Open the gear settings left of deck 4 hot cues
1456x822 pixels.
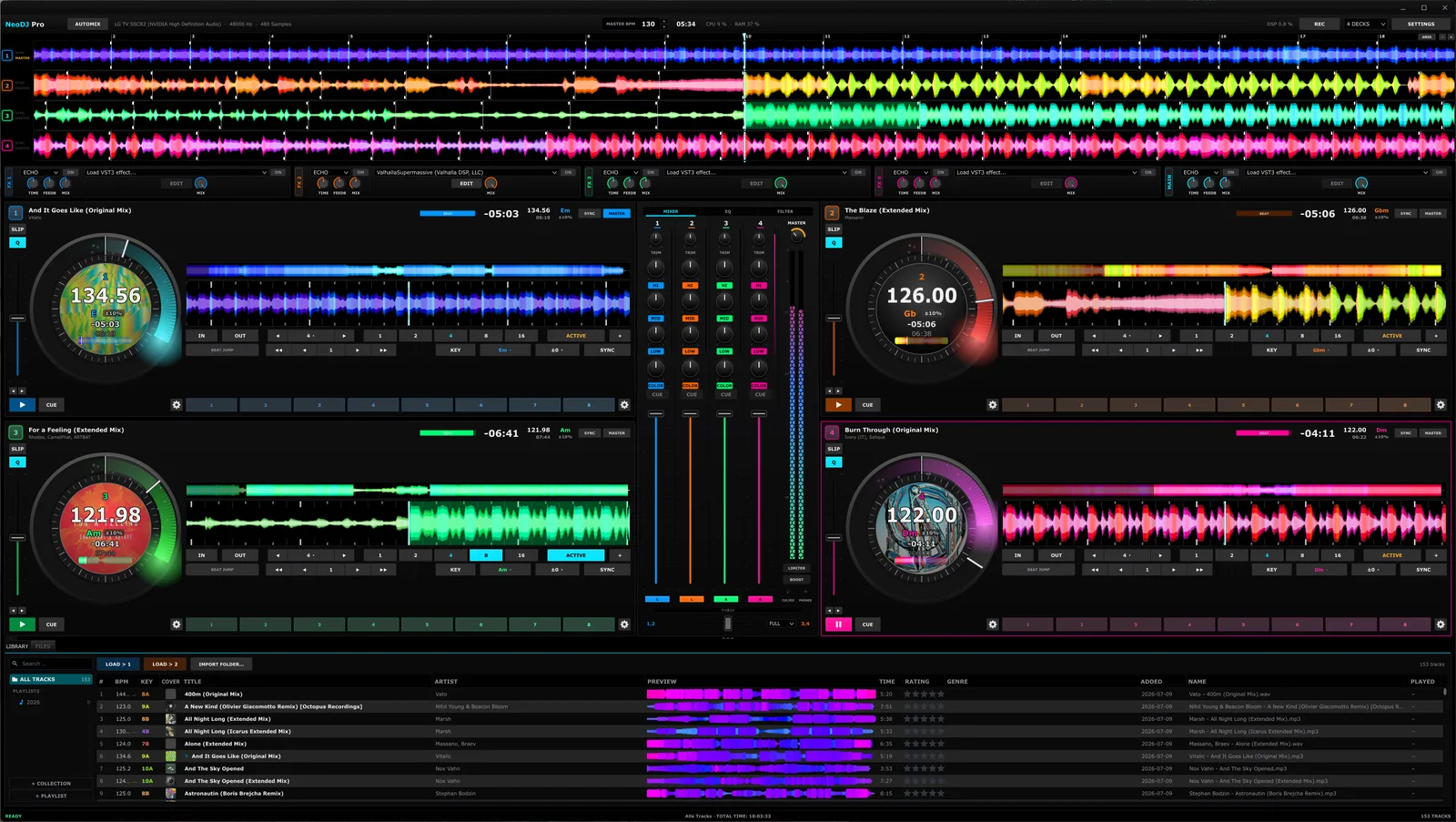993,624
